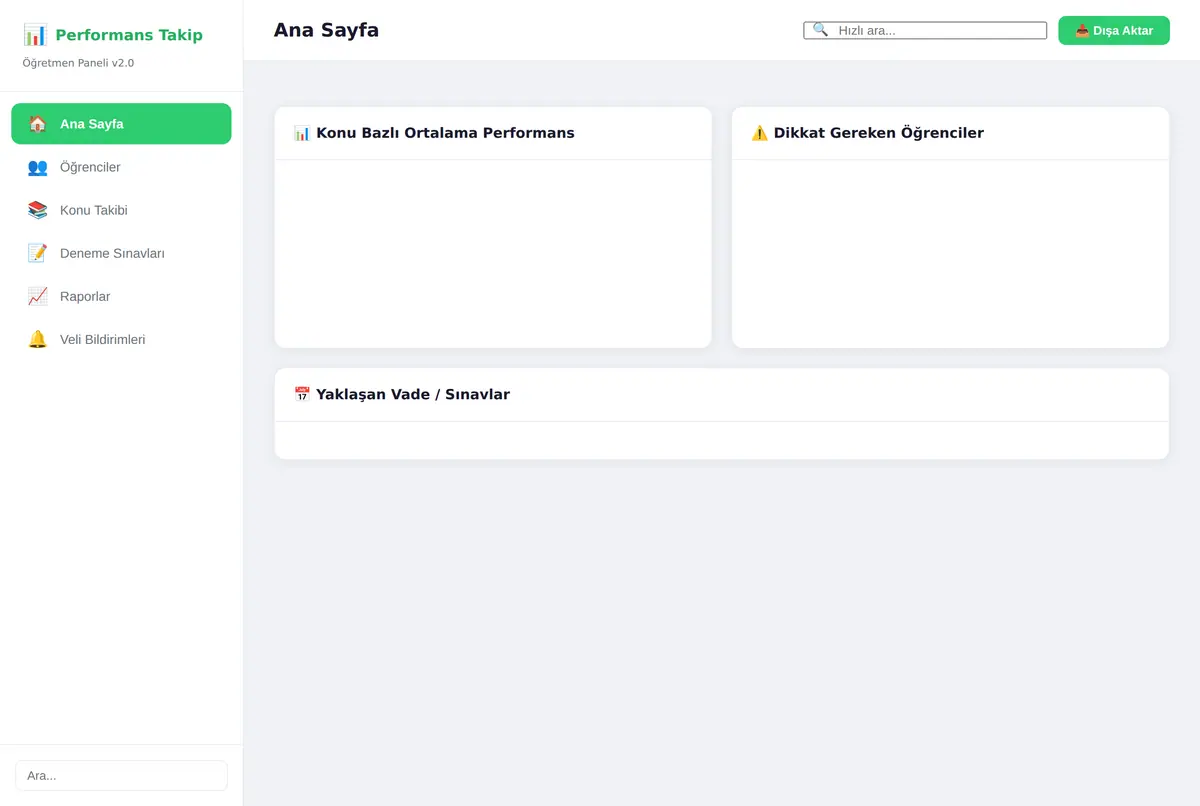
Task: Click the Ana Sayfa page heading
Action: pyautogui.click(x=326, y=30)
